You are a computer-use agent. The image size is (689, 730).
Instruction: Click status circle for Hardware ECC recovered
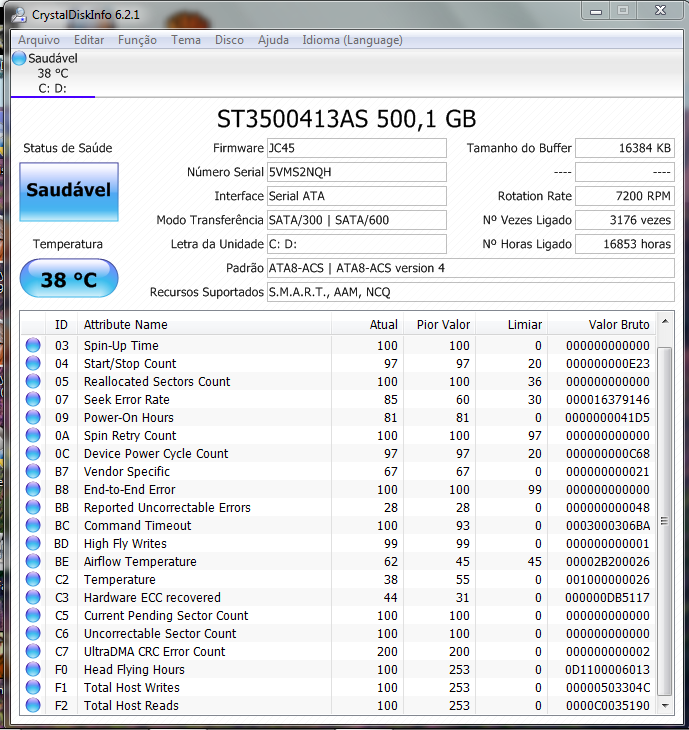[x=33, y=597]
